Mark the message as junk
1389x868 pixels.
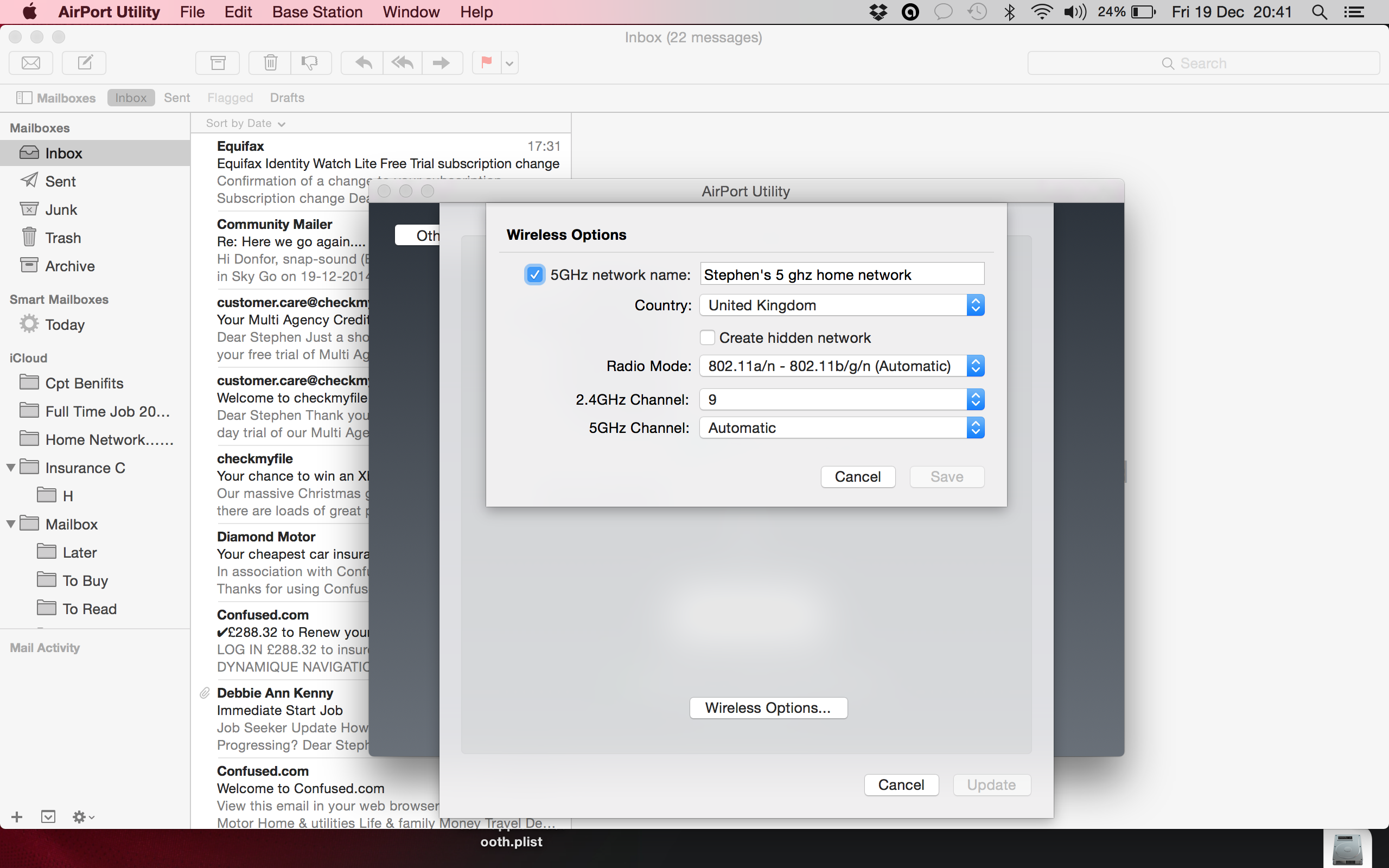click(310, 62)
